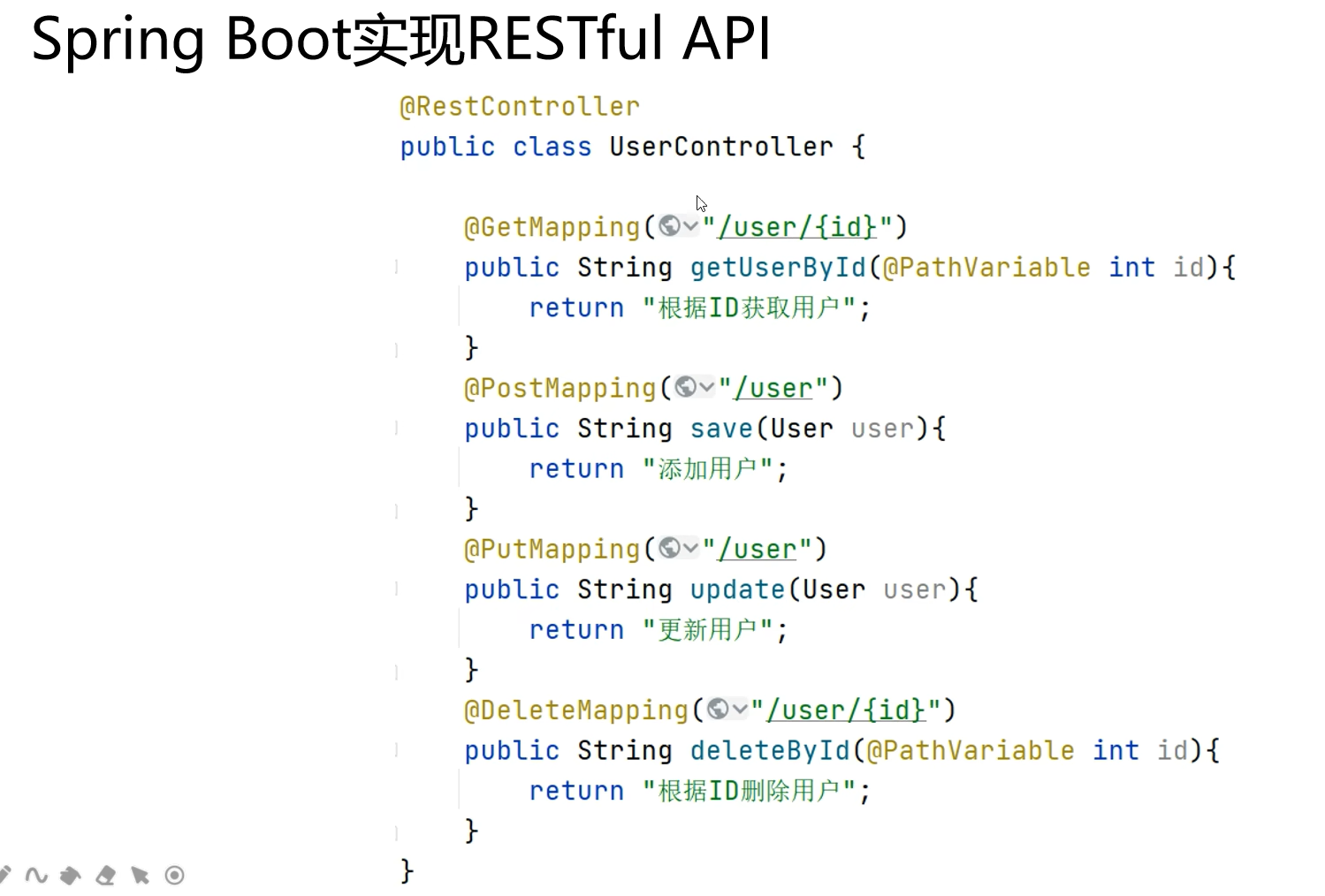Pick the paint bucket fill tool
1325x896 pixels.
point(71,875)
